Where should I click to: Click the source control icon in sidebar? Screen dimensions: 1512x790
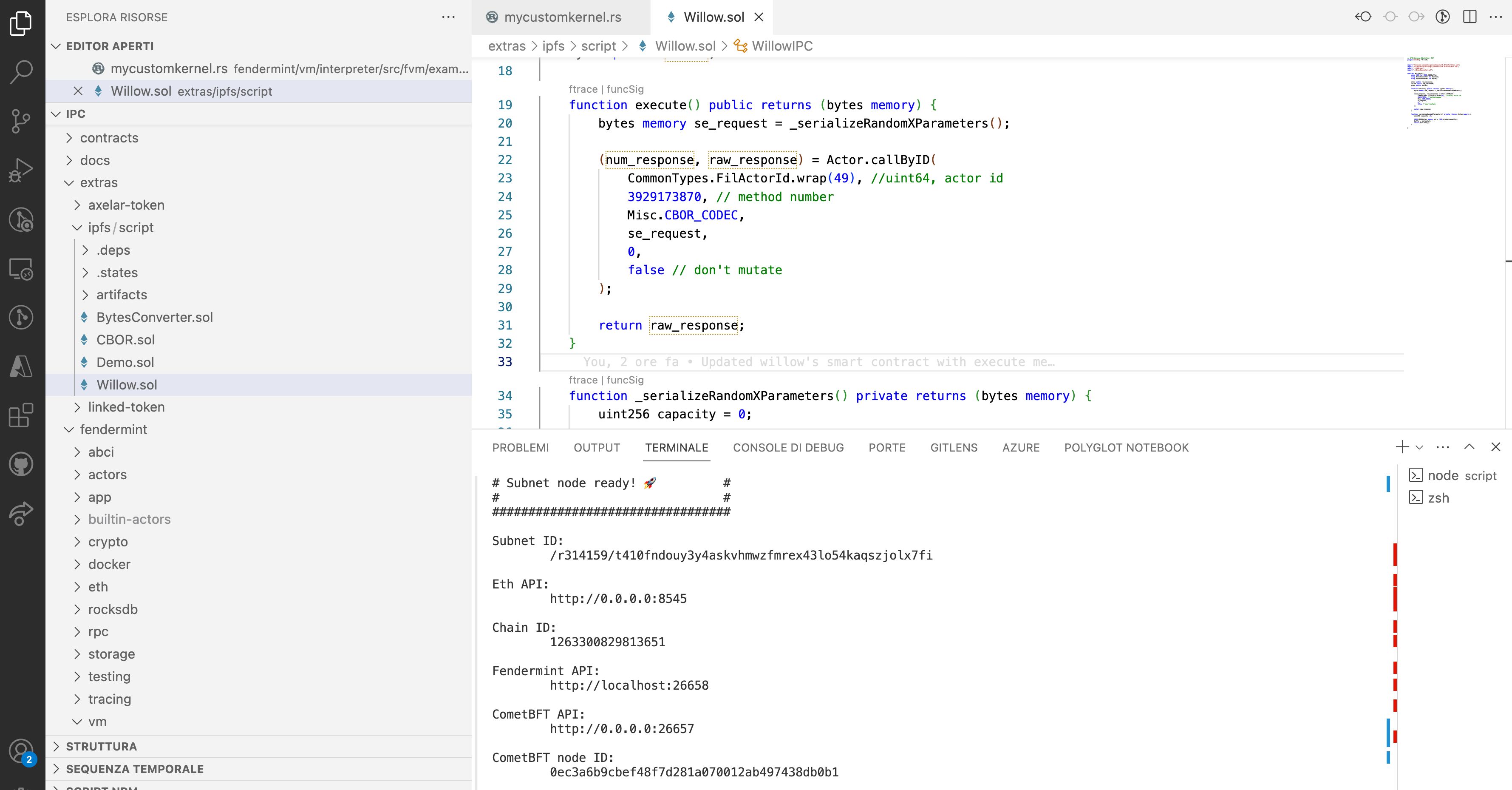[x=22, y=120]
